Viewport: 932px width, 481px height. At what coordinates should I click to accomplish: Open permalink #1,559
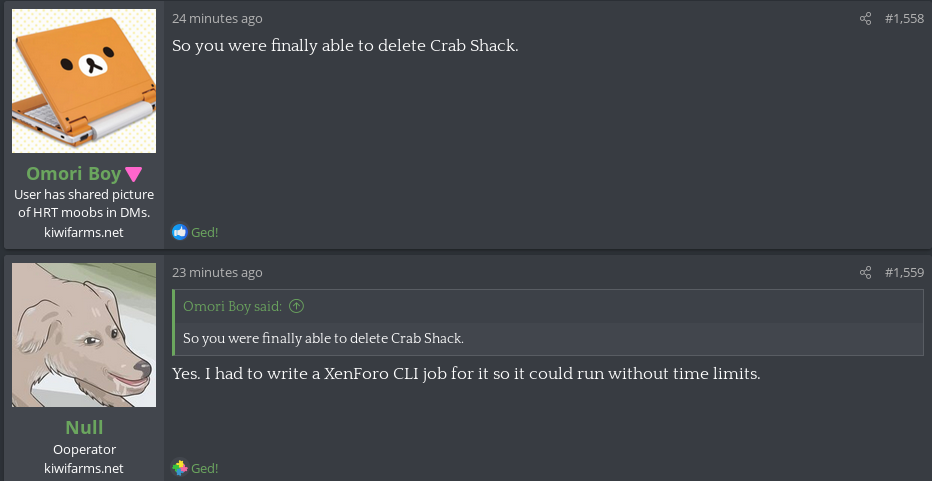pos(904,273)
